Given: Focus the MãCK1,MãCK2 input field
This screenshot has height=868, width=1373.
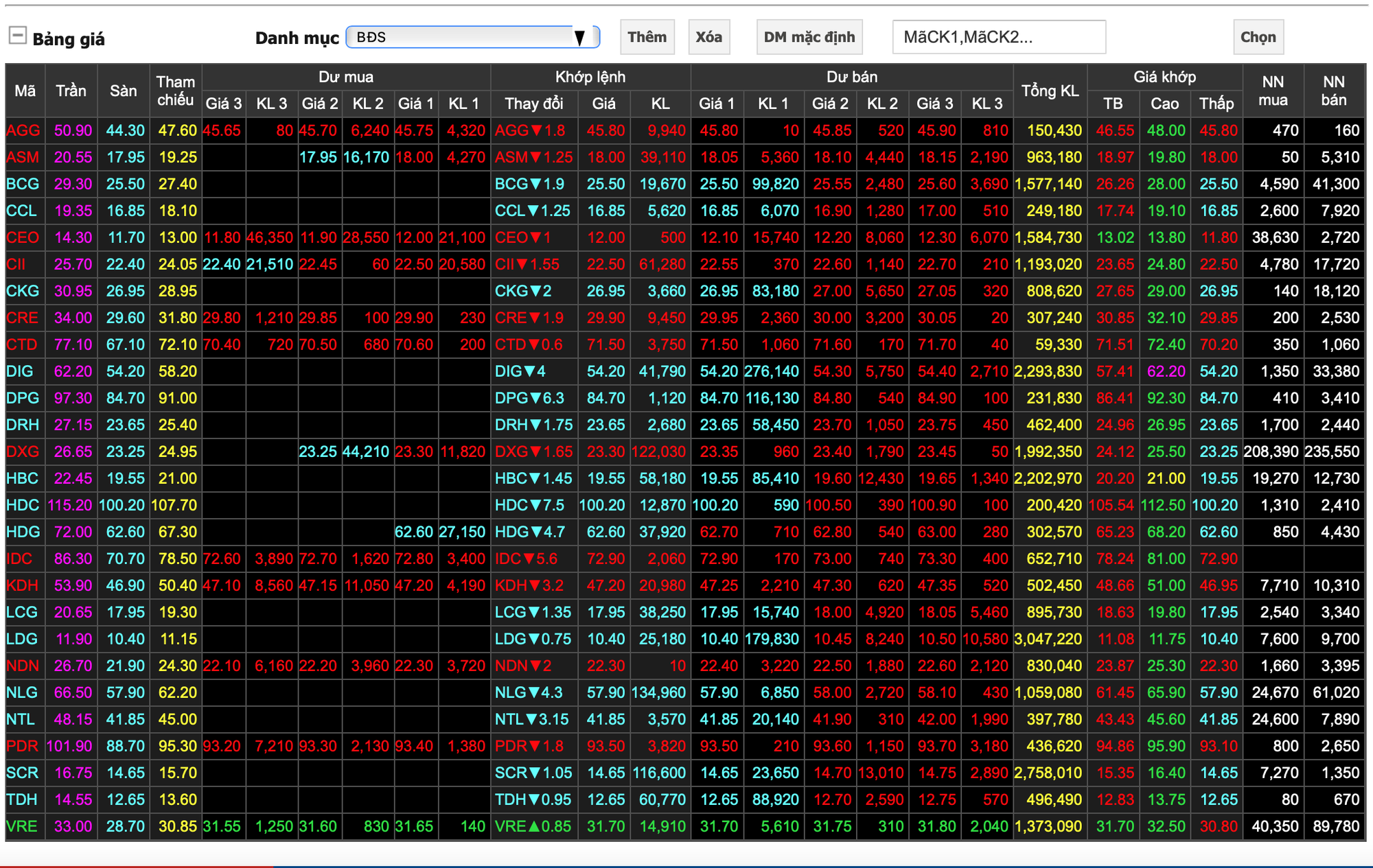Looking at the screenshot, I should coord(999,37).
